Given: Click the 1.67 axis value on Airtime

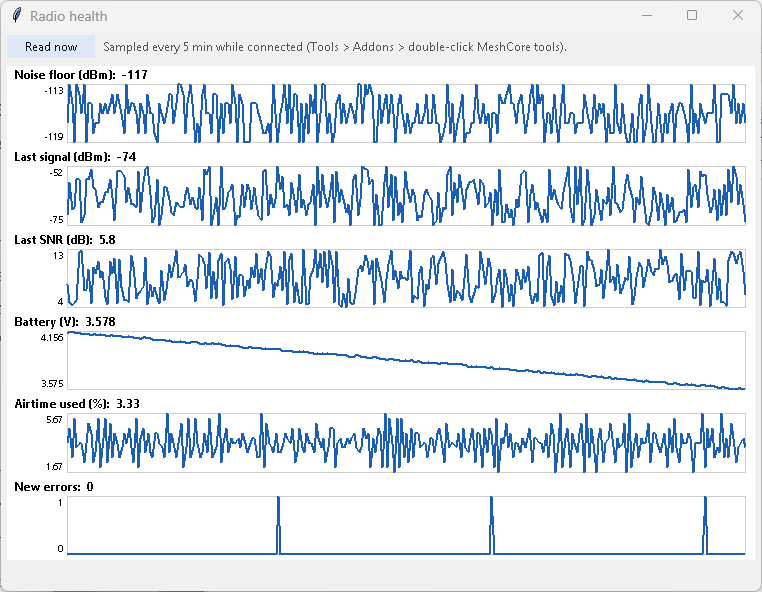Looking at the screenshot, I should click(x=54, y=467).
